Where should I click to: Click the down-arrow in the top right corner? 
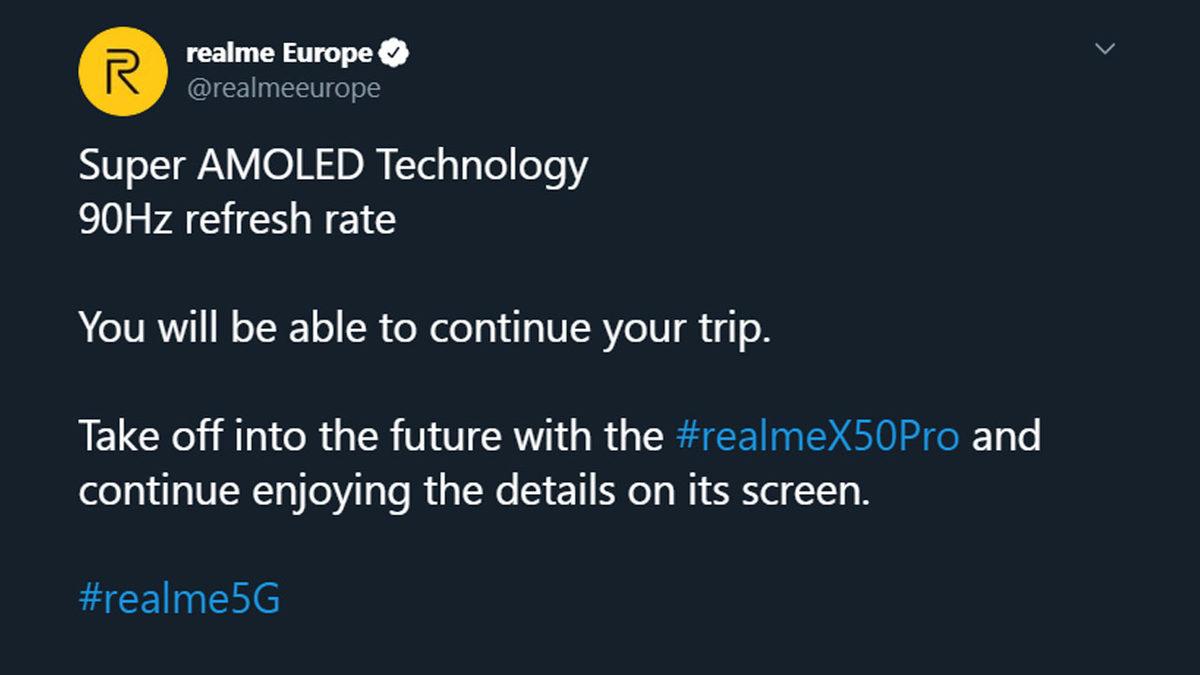pos(1104,47)
